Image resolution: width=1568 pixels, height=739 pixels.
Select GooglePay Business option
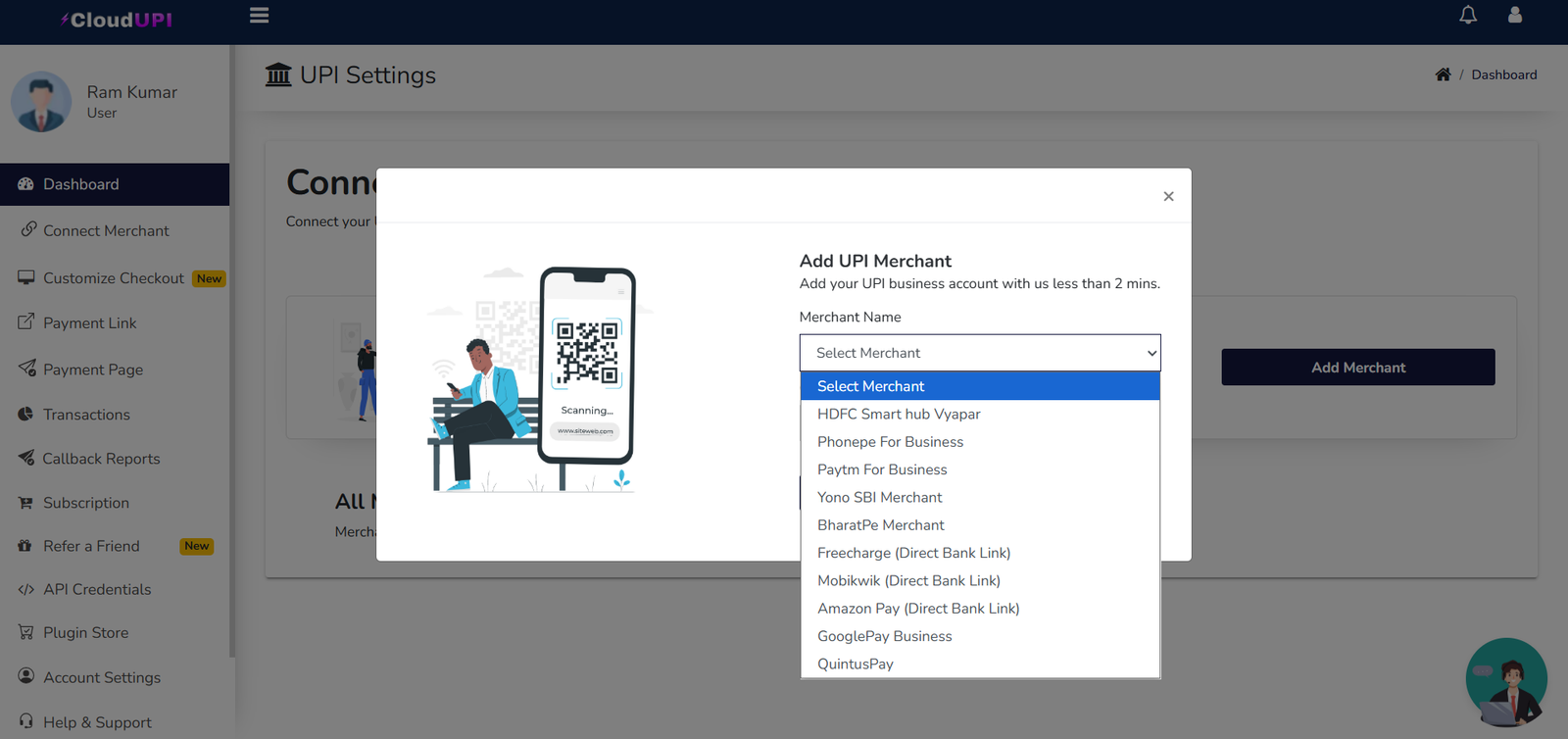coord(980,636)
